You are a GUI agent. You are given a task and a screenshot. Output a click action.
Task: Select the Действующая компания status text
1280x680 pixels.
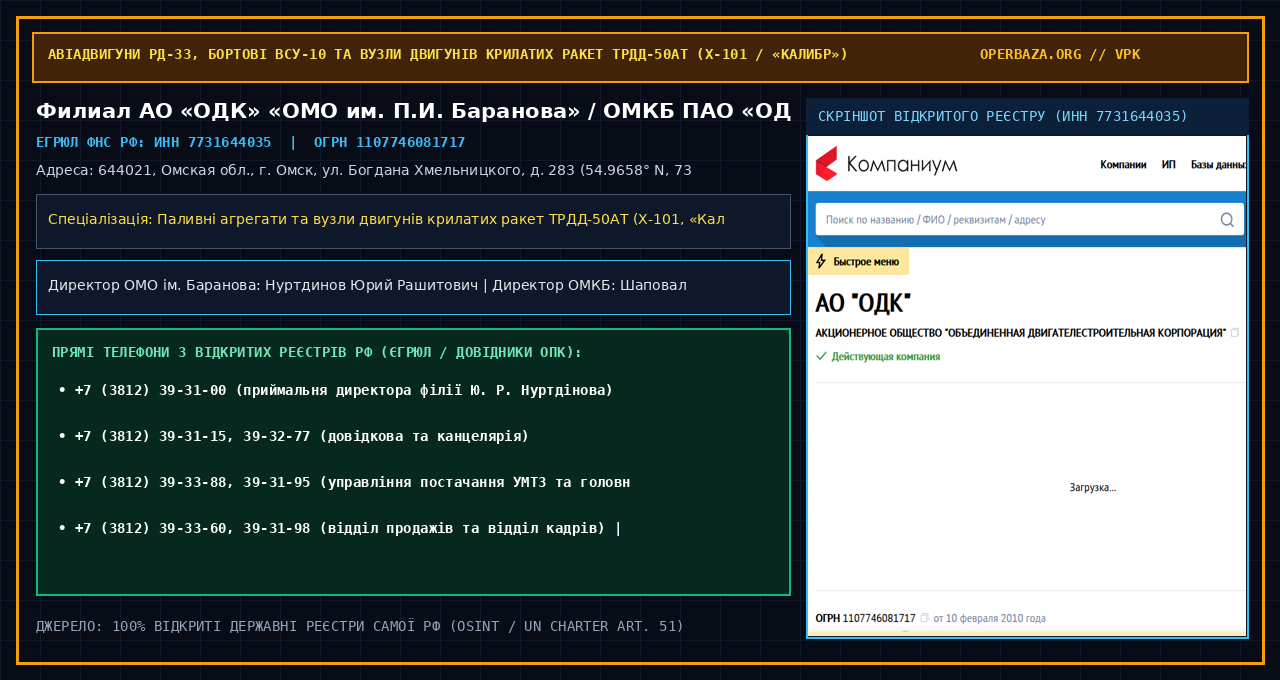click(885, 356)
